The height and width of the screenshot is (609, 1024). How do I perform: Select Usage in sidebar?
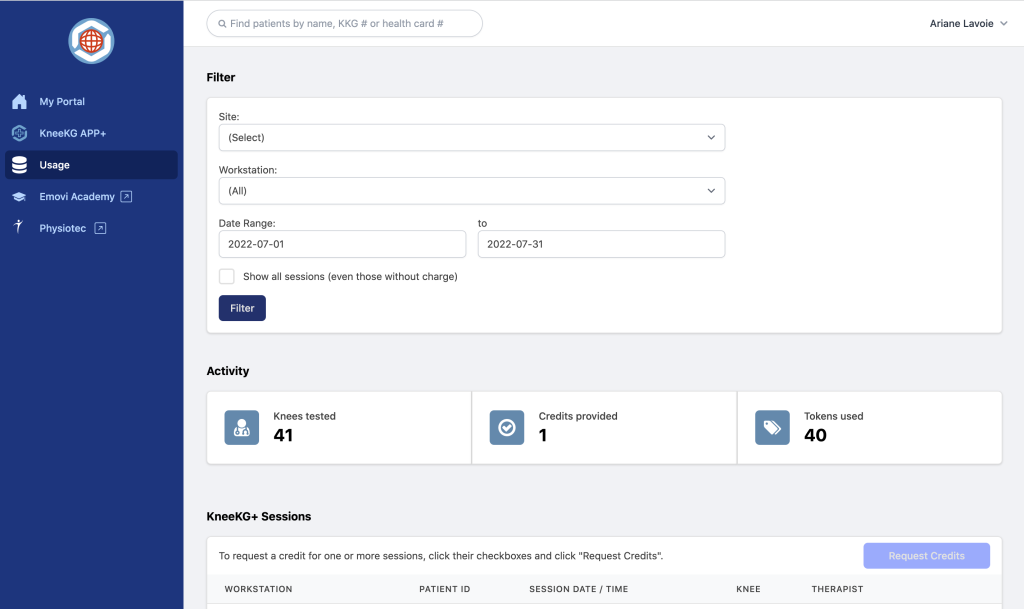(x=91, y=165)
